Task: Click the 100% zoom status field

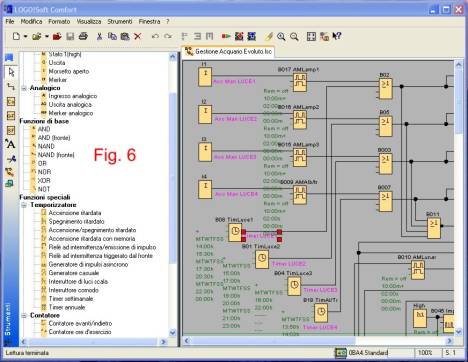Action: tap(425, 353)
